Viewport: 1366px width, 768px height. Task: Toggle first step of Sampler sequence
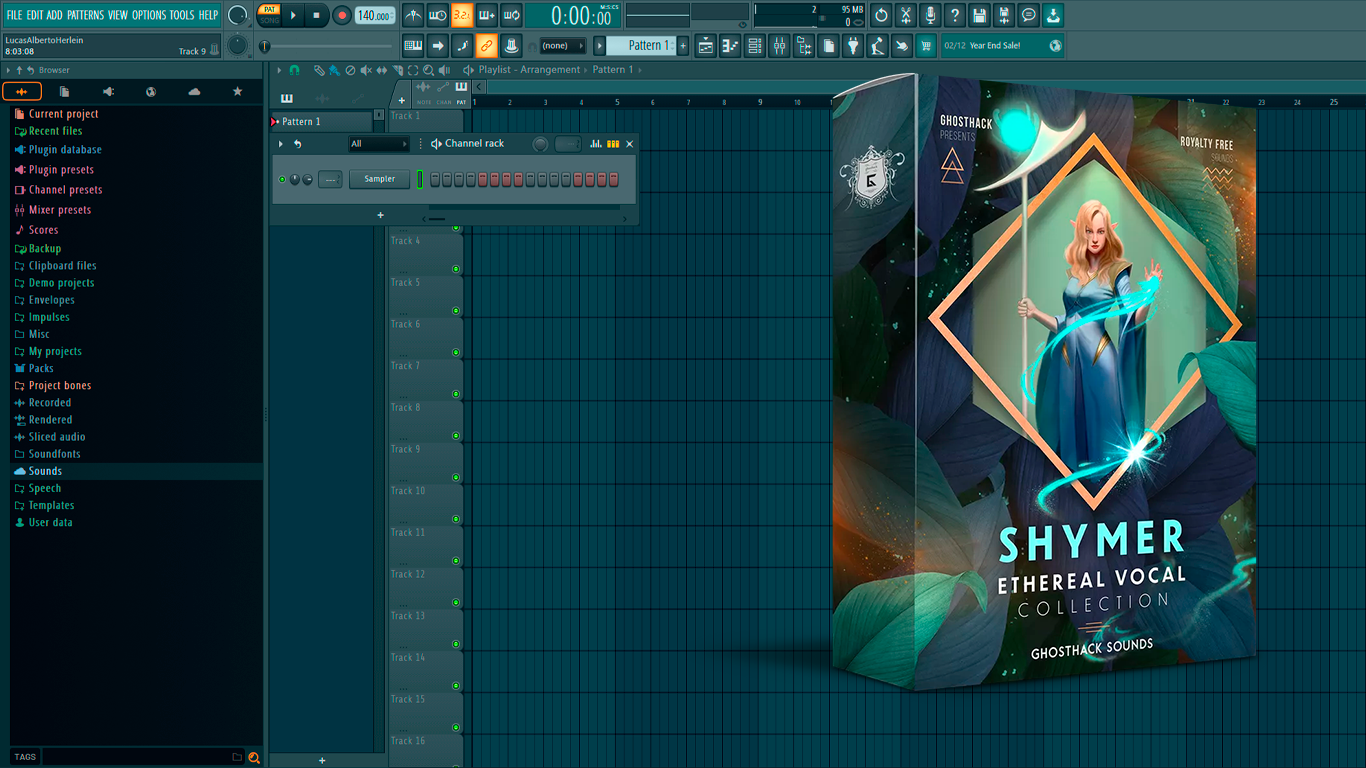435,179
